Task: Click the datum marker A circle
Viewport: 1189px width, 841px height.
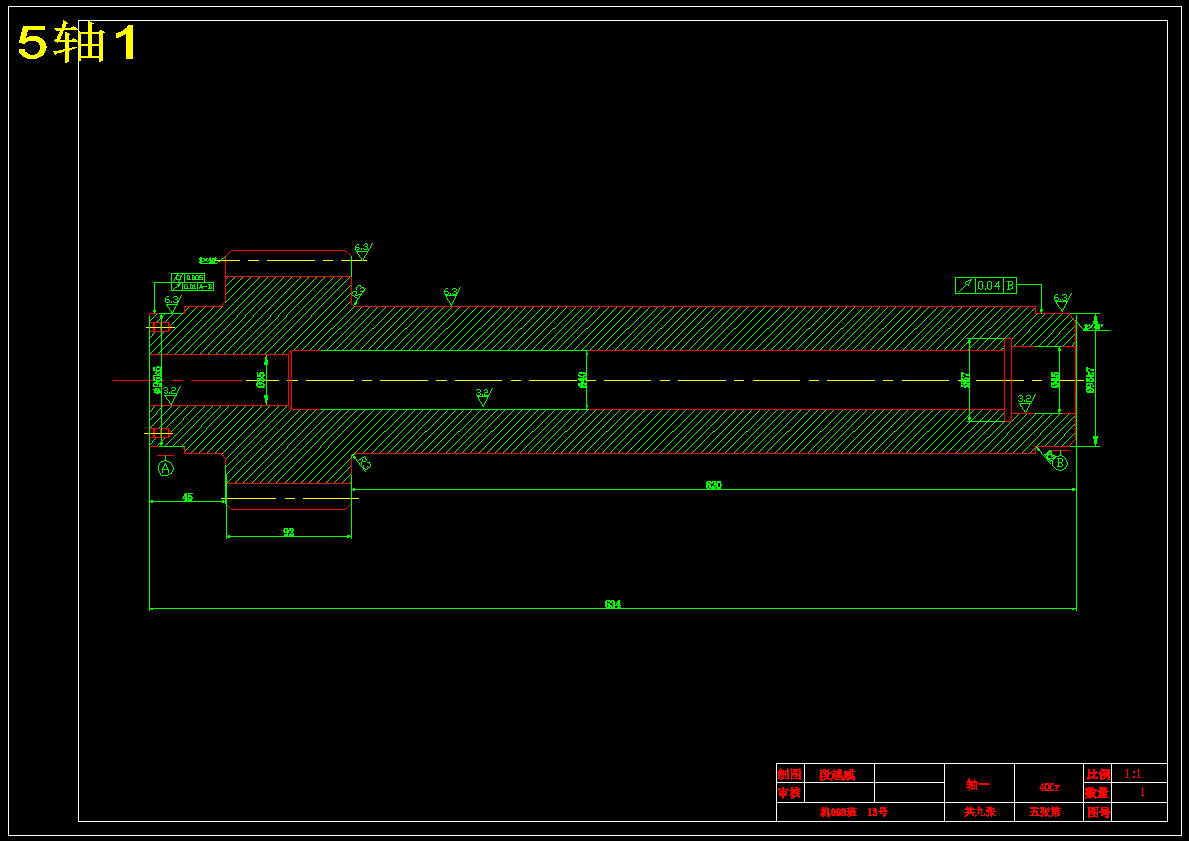Action: pos(165,469)
